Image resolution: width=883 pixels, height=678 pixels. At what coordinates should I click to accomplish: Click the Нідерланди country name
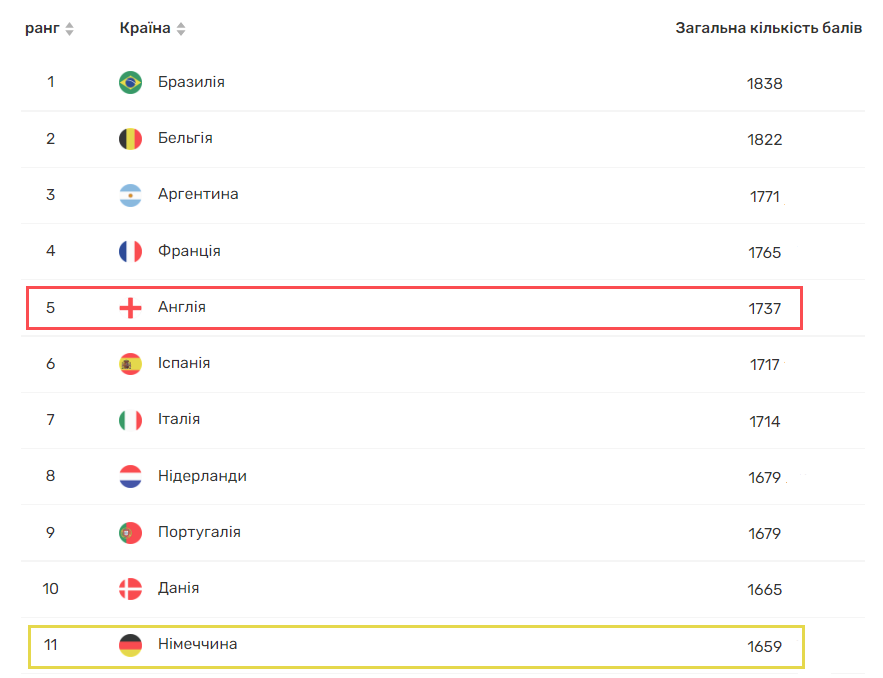coord(202,476)
